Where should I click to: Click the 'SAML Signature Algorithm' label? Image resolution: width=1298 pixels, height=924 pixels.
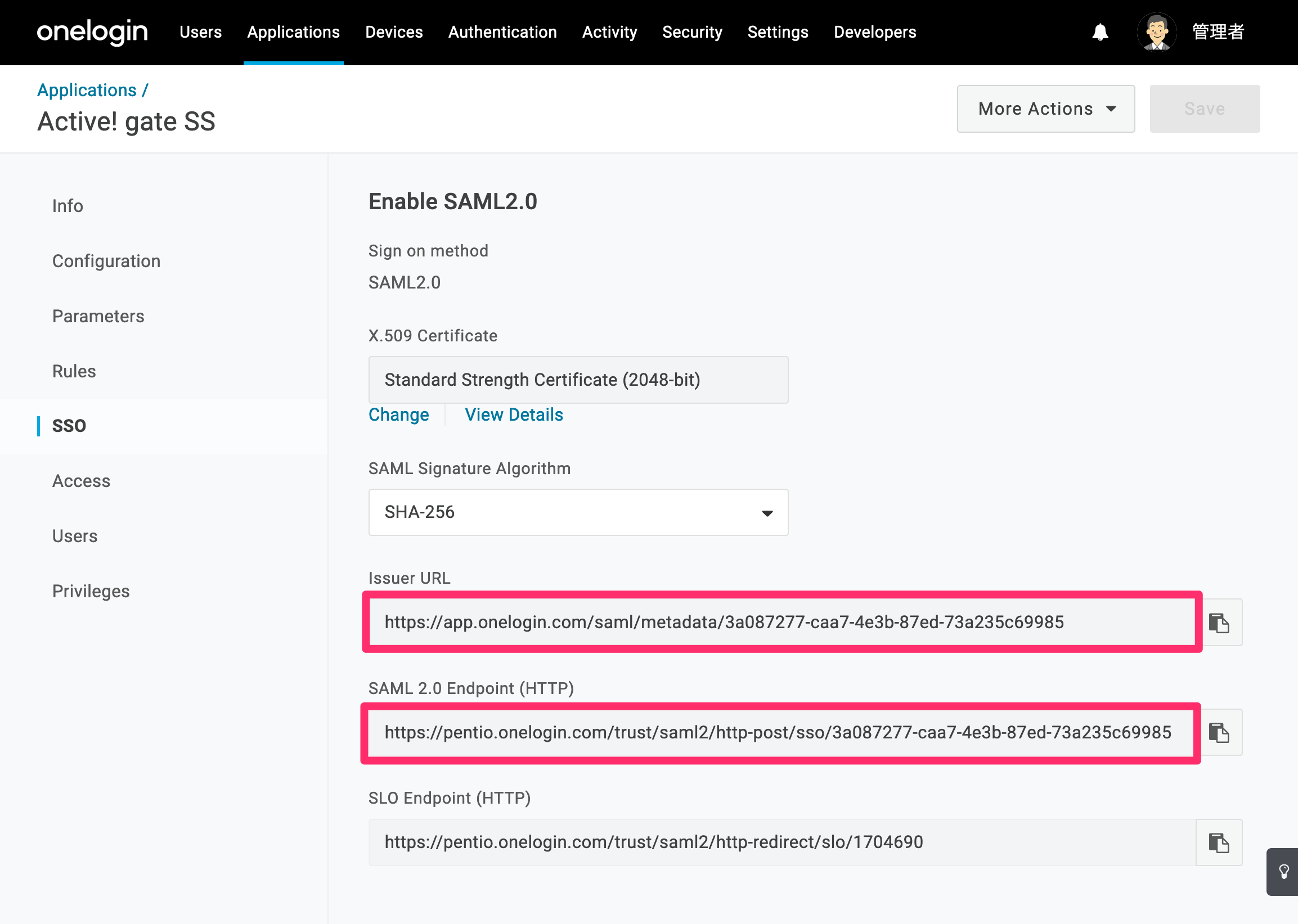pos(469,468)
